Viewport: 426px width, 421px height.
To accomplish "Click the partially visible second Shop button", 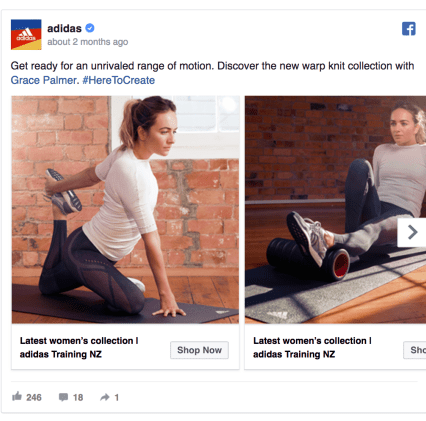I will coord(415,350).
